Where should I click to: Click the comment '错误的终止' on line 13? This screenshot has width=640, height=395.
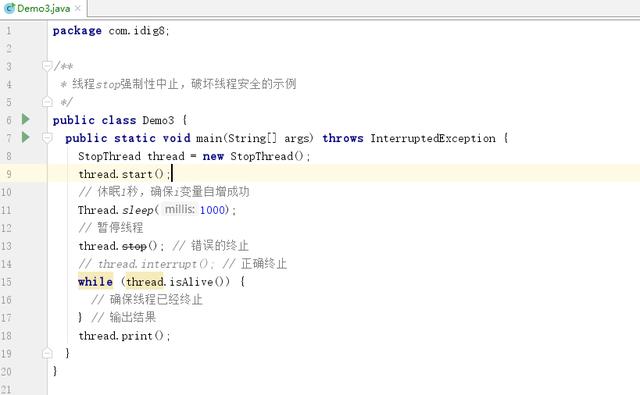click(x=220, y=246)
